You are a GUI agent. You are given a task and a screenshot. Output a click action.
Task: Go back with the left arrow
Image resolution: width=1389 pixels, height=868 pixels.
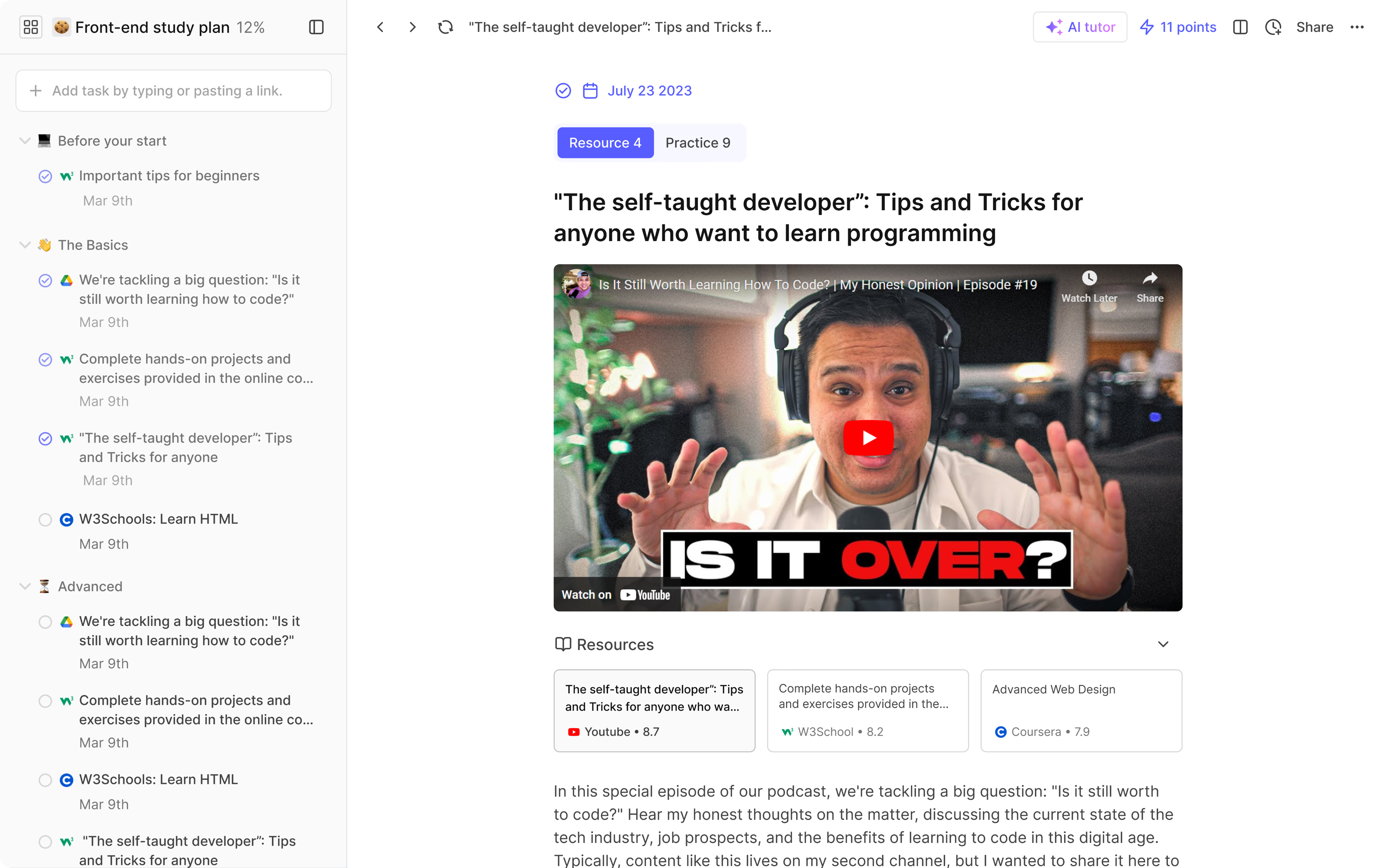380,27
